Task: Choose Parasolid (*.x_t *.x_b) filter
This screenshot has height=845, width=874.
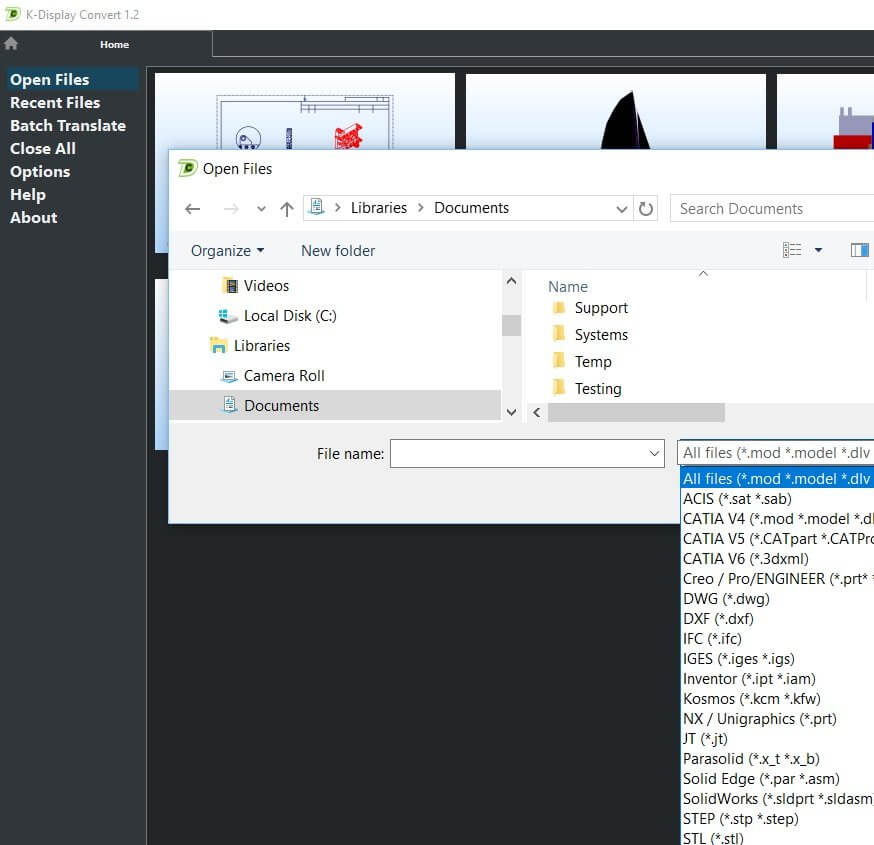Action: click(751, 760)
